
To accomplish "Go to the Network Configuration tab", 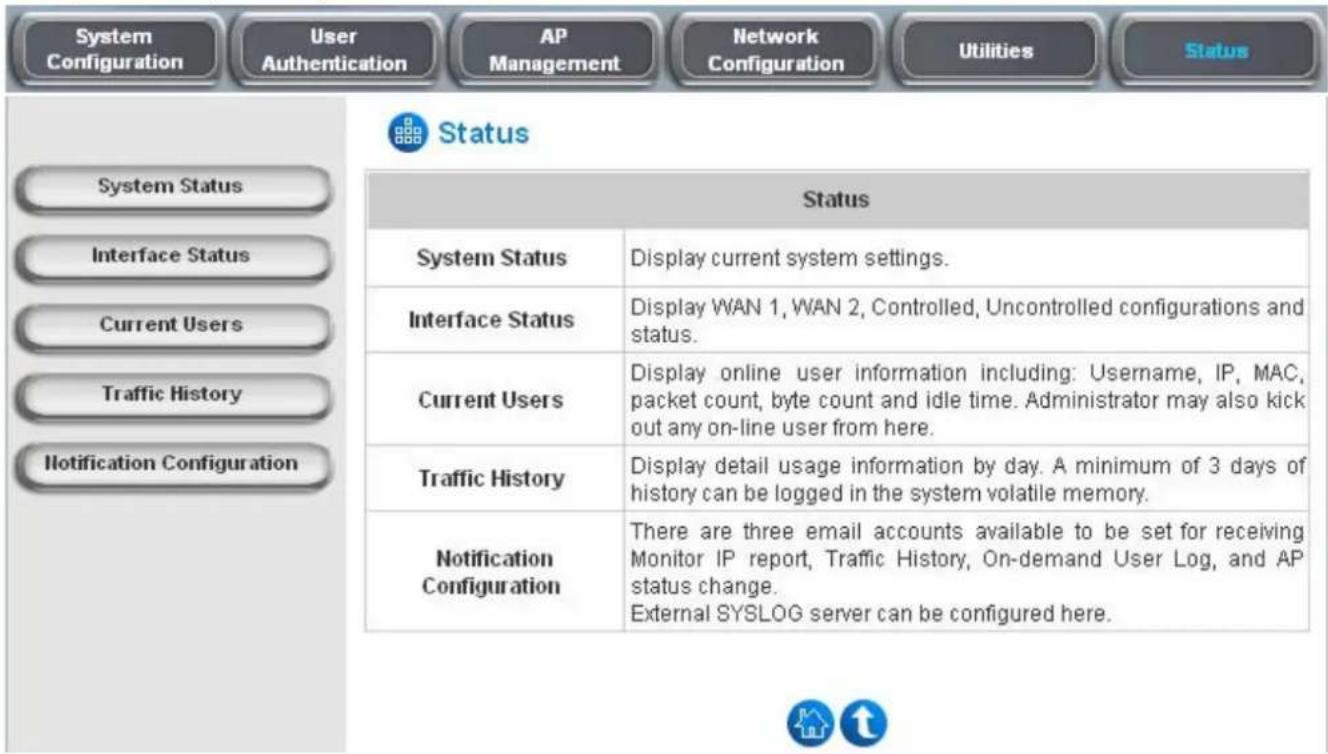I will (x=775, y=50).
